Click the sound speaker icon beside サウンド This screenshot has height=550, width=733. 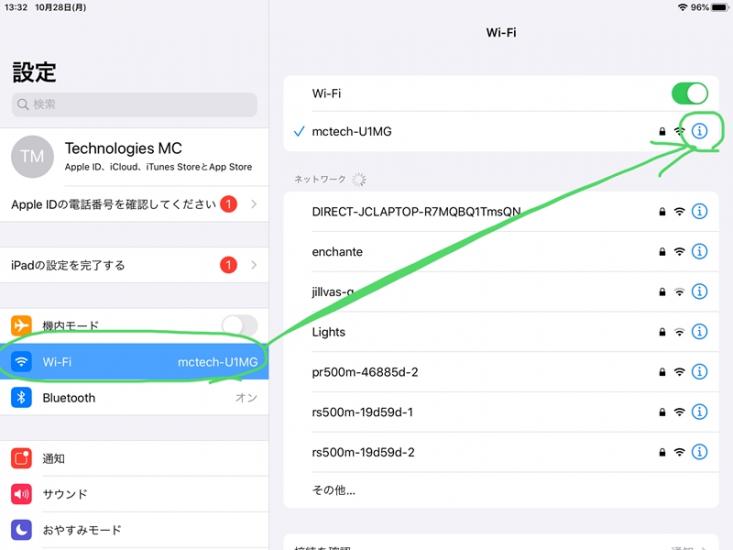tap(21, 494)
